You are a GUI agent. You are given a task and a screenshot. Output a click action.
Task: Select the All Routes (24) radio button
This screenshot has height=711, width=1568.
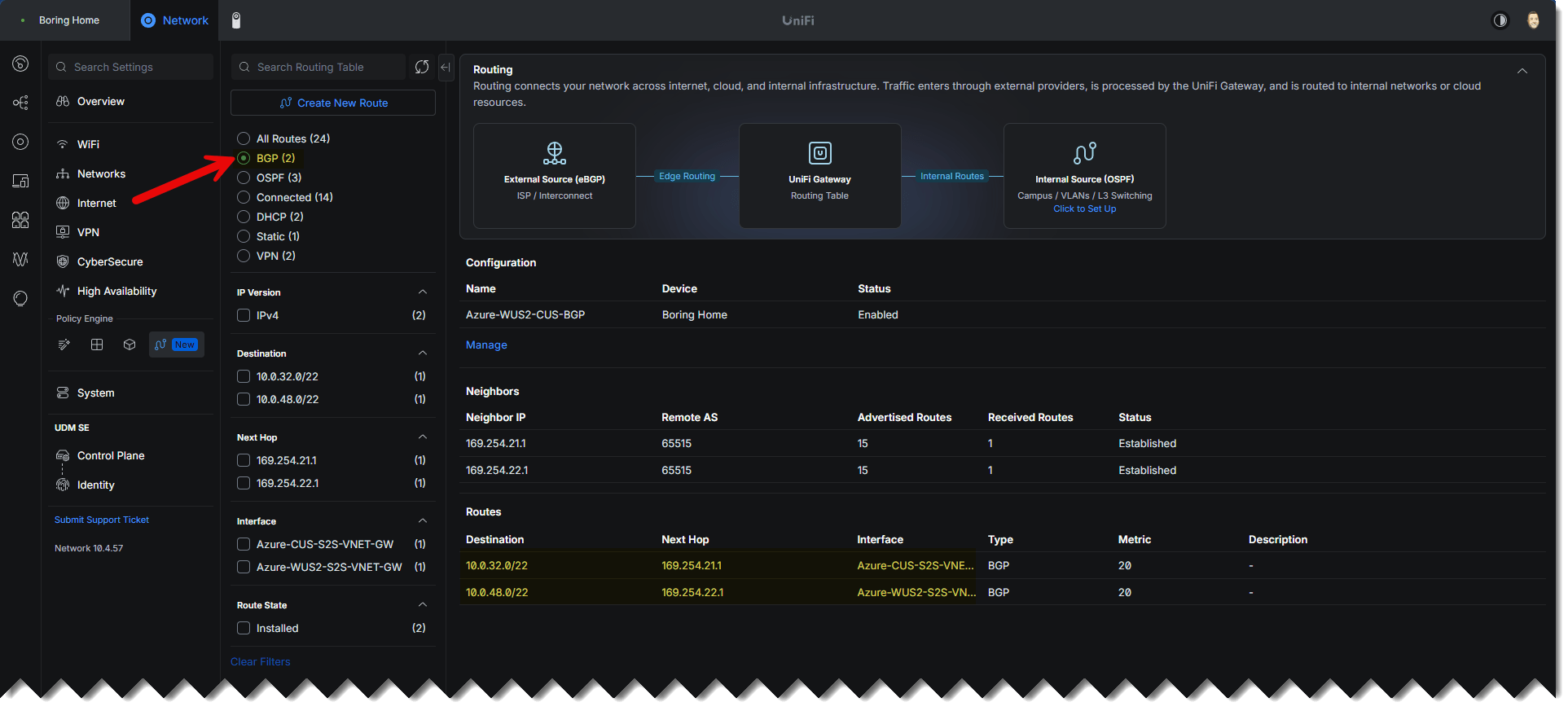[x=244, y=138]
